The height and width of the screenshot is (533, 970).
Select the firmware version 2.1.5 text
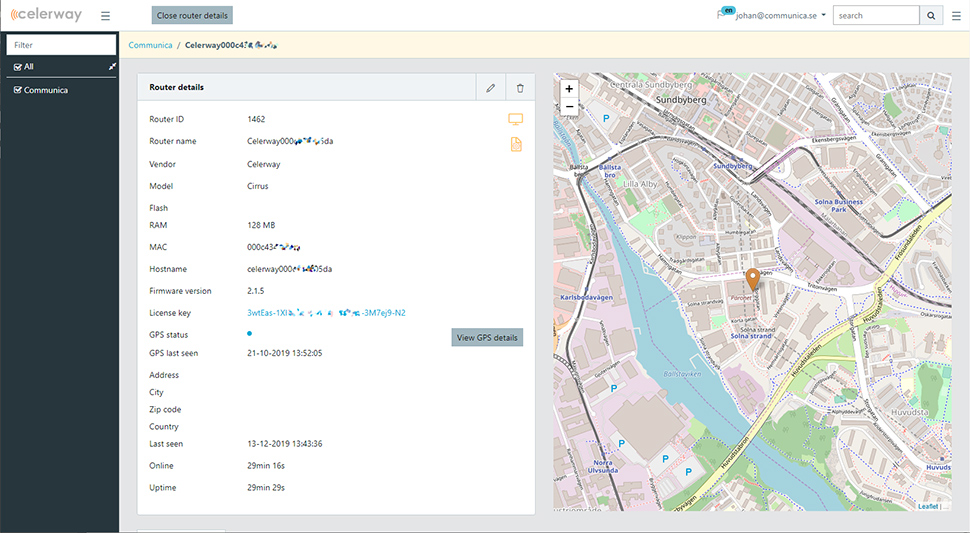click(x=255, y=291)
